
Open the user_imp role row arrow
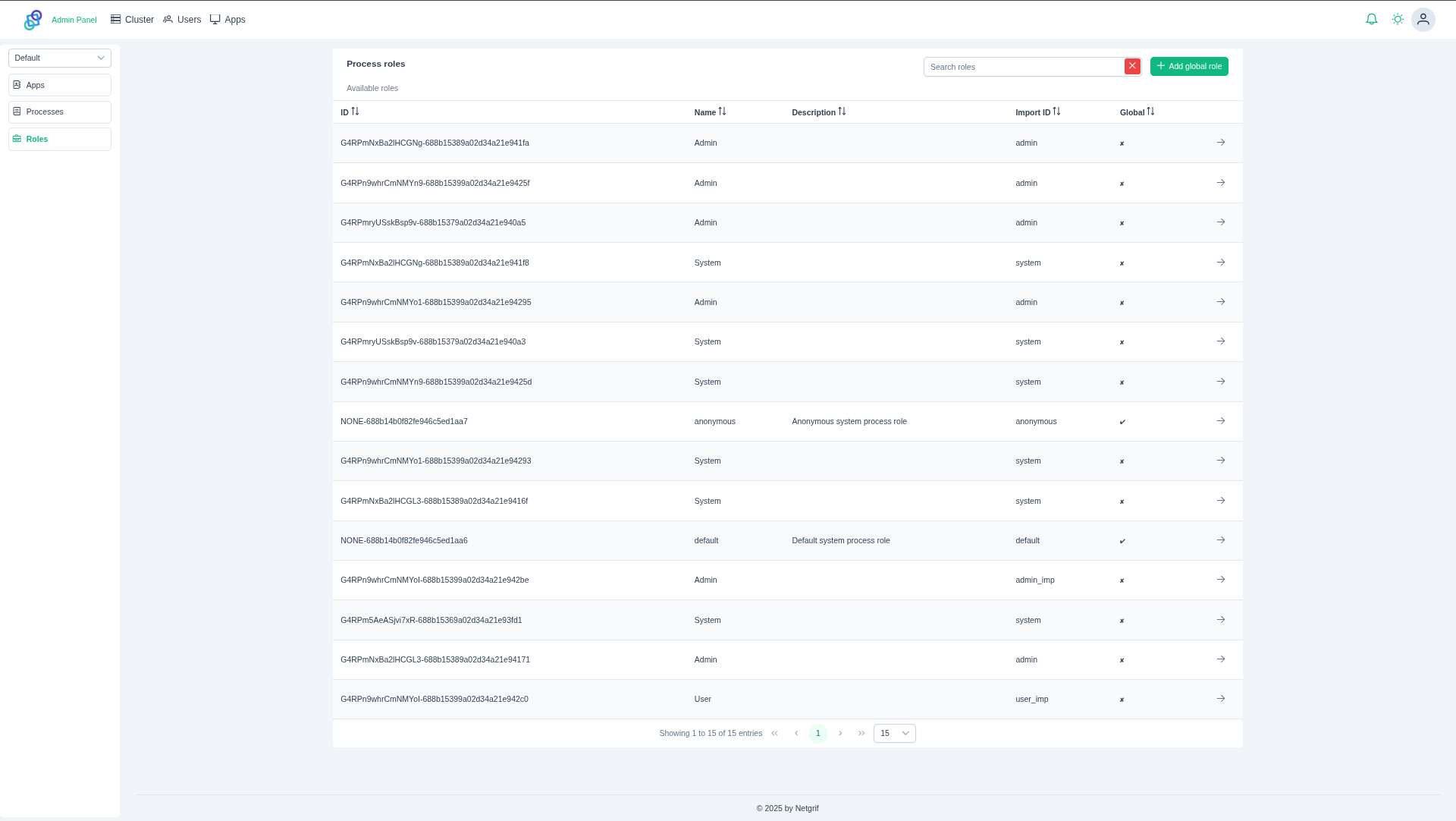coord(1221,699)
